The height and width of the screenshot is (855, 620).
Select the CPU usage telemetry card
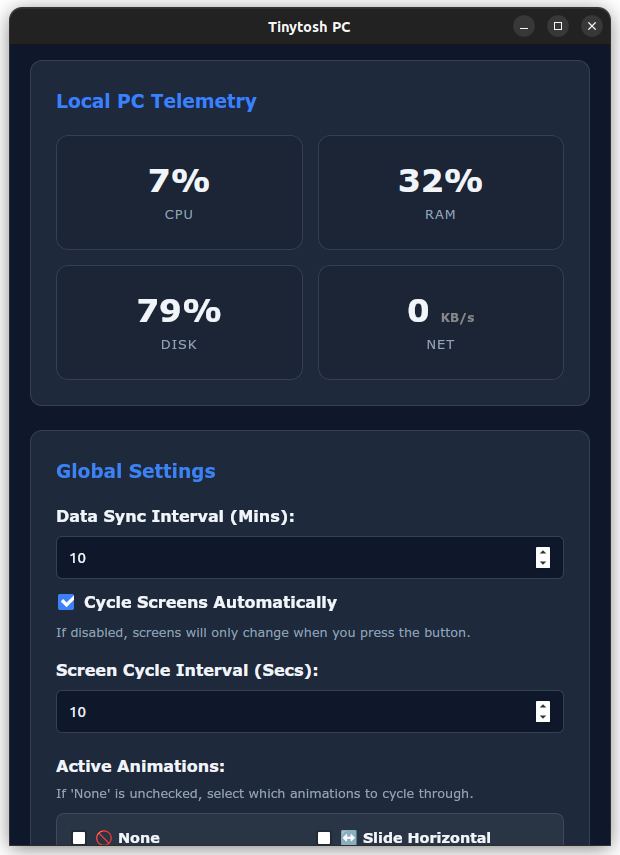point(179,192)
